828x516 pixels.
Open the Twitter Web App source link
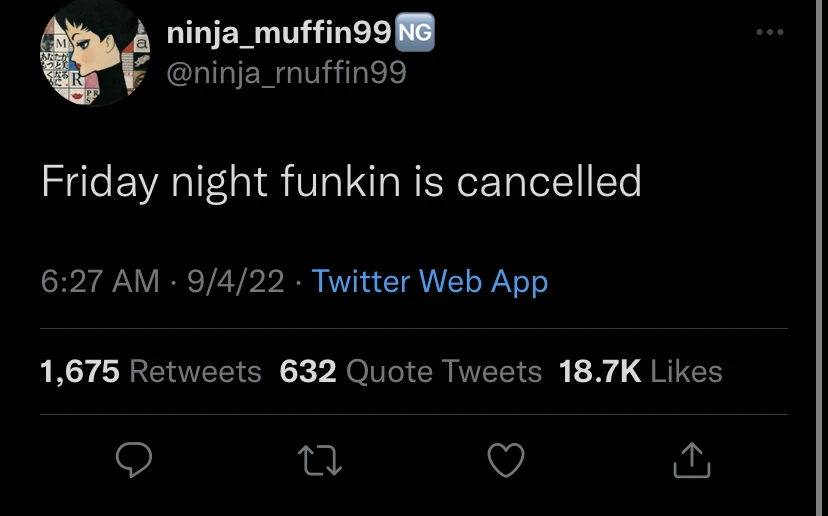(x=429, y=282)
